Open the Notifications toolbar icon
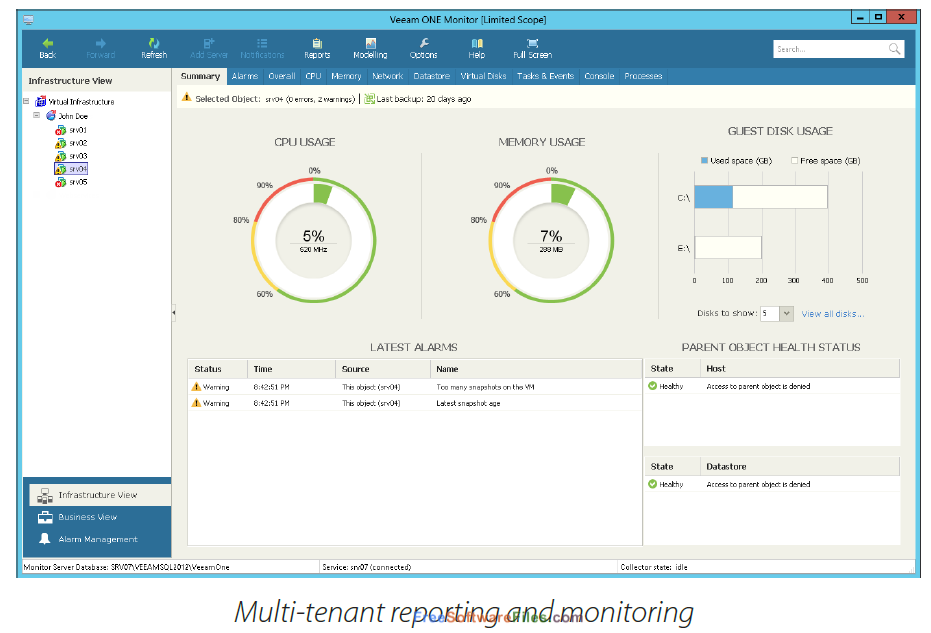Image resolution: width=931 pixels, height=633 pixels. [262, 43]
